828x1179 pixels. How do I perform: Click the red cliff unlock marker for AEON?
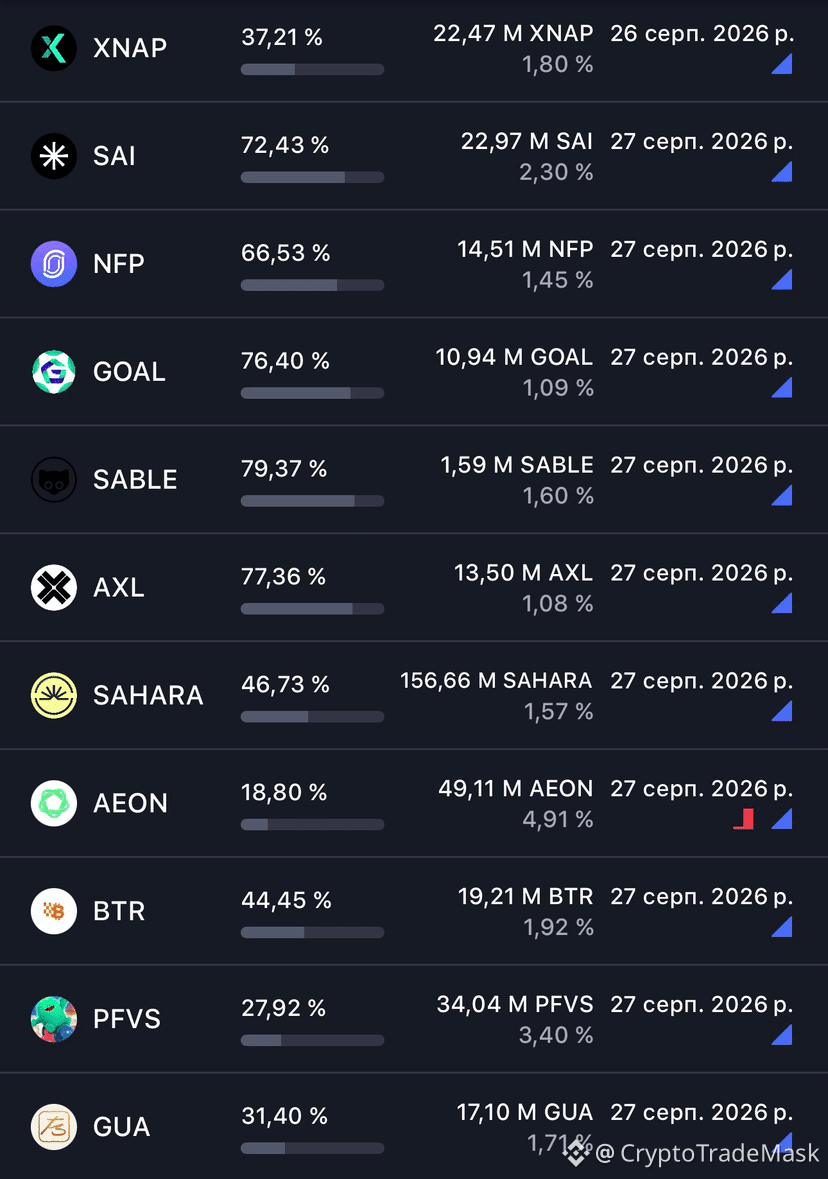(x=744, y=819)
